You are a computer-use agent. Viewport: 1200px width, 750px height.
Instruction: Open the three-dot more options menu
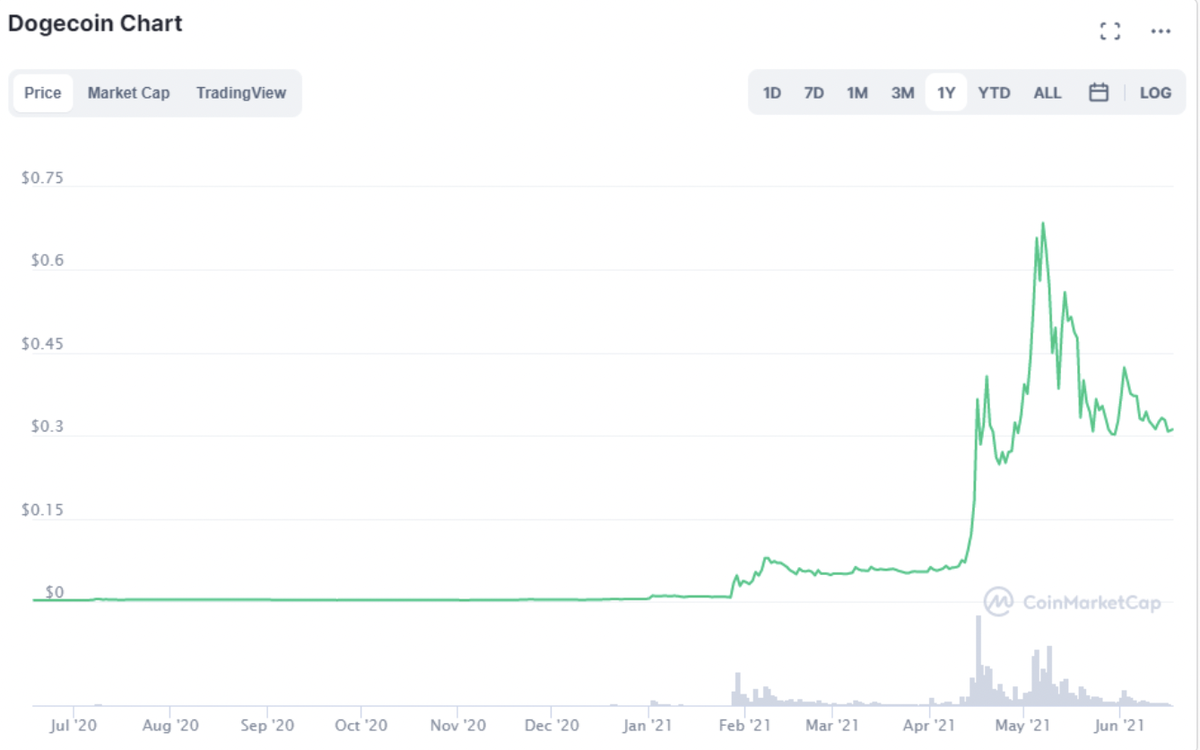(1160, 31)
